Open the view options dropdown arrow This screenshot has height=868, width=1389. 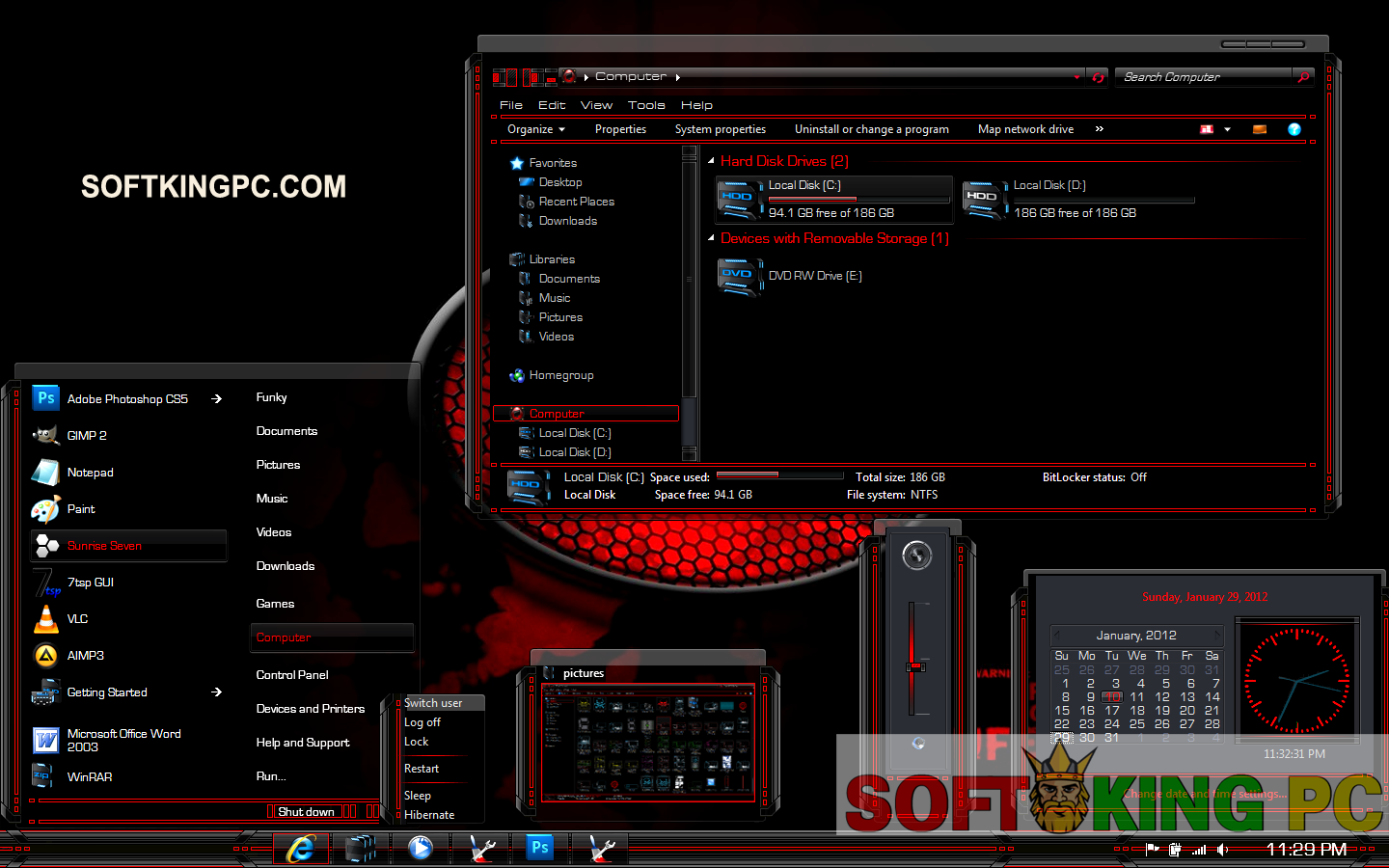(1227, 129)
